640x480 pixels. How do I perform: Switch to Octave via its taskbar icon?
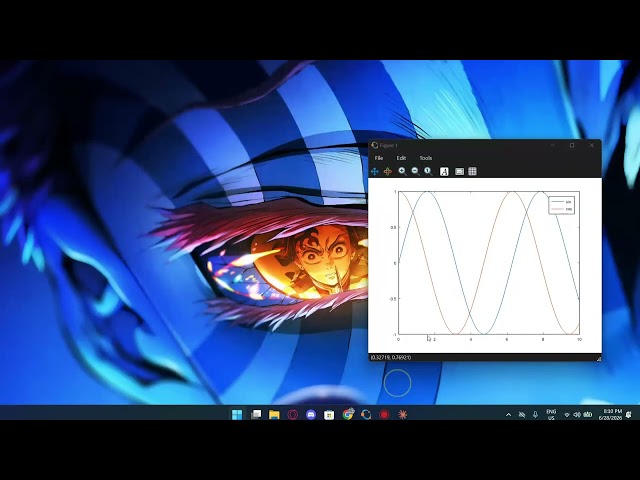pyautogui.click(x=366, y=415)
